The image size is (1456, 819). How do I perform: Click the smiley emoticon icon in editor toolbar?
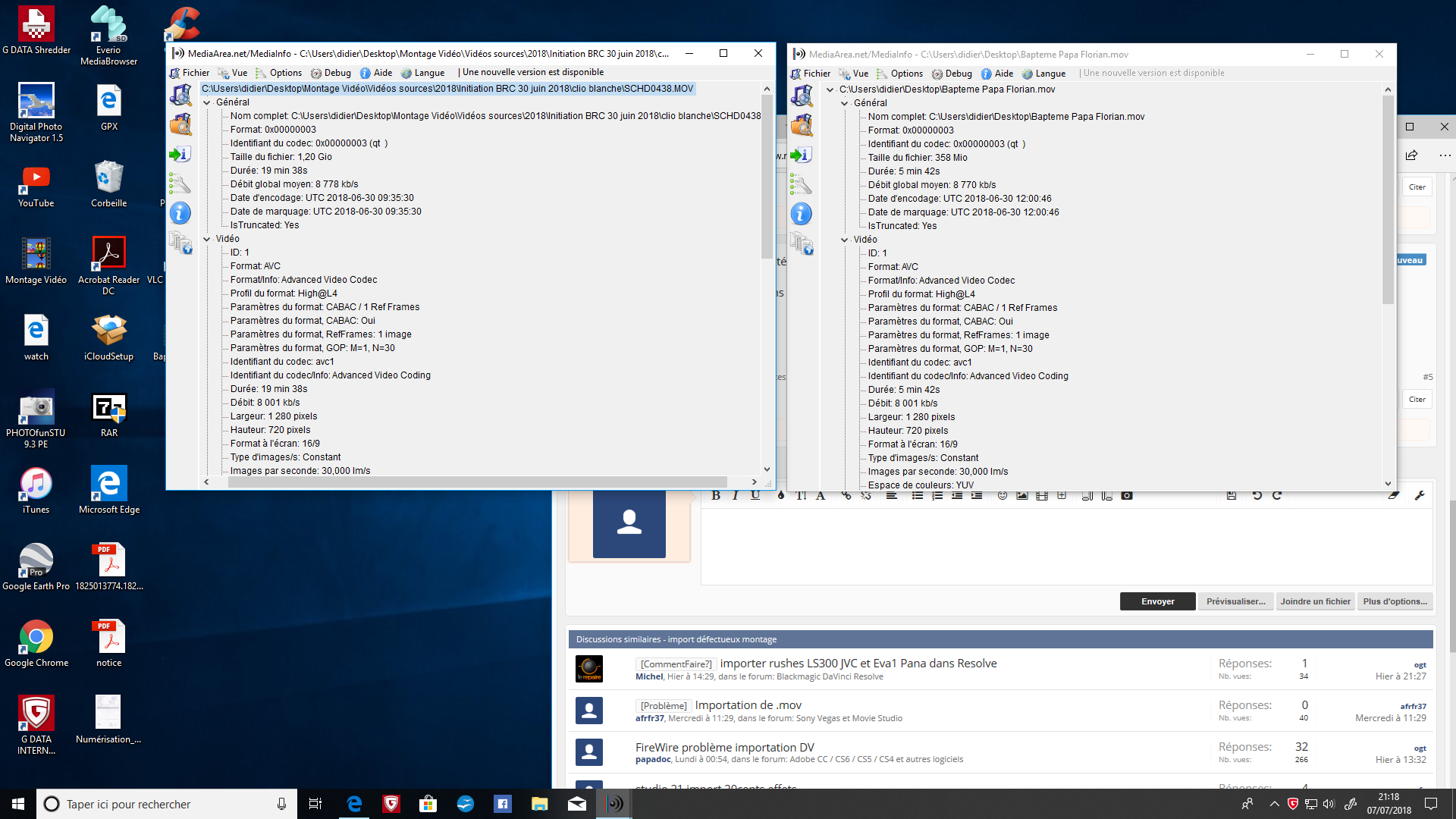pyautogui.click(x=1003, y=495)
